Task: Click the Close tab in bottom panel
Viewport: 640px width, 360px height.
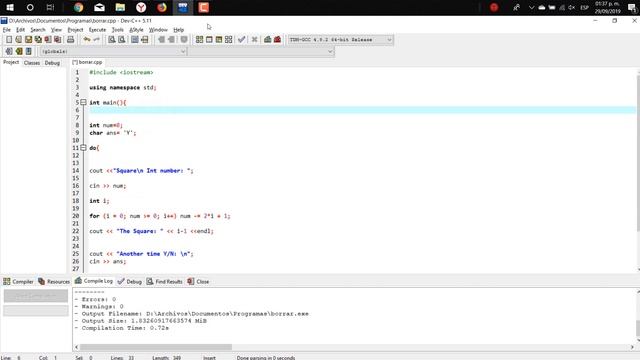Action: pos(198,282)
